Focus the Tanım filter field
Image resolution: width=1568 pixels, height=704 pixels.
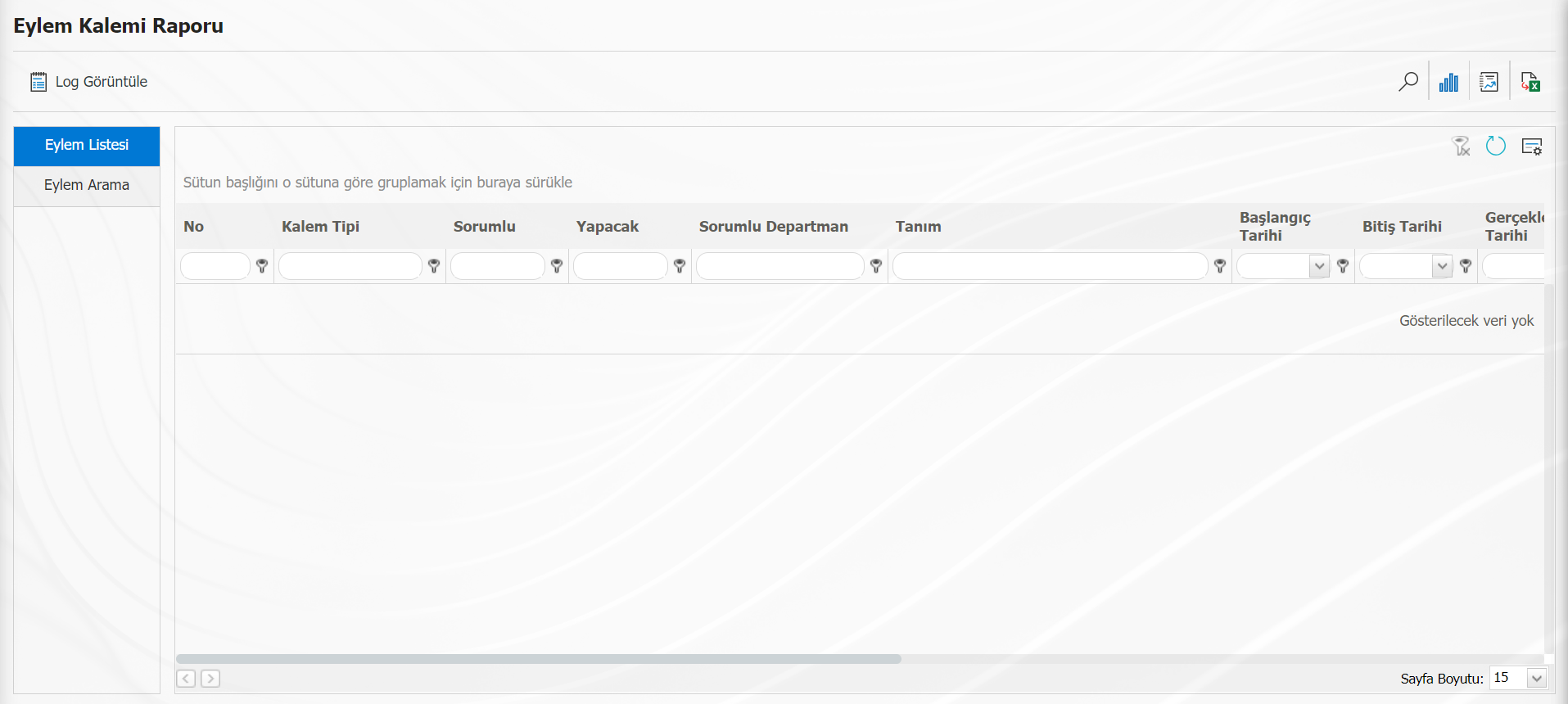coord(1051,266)
